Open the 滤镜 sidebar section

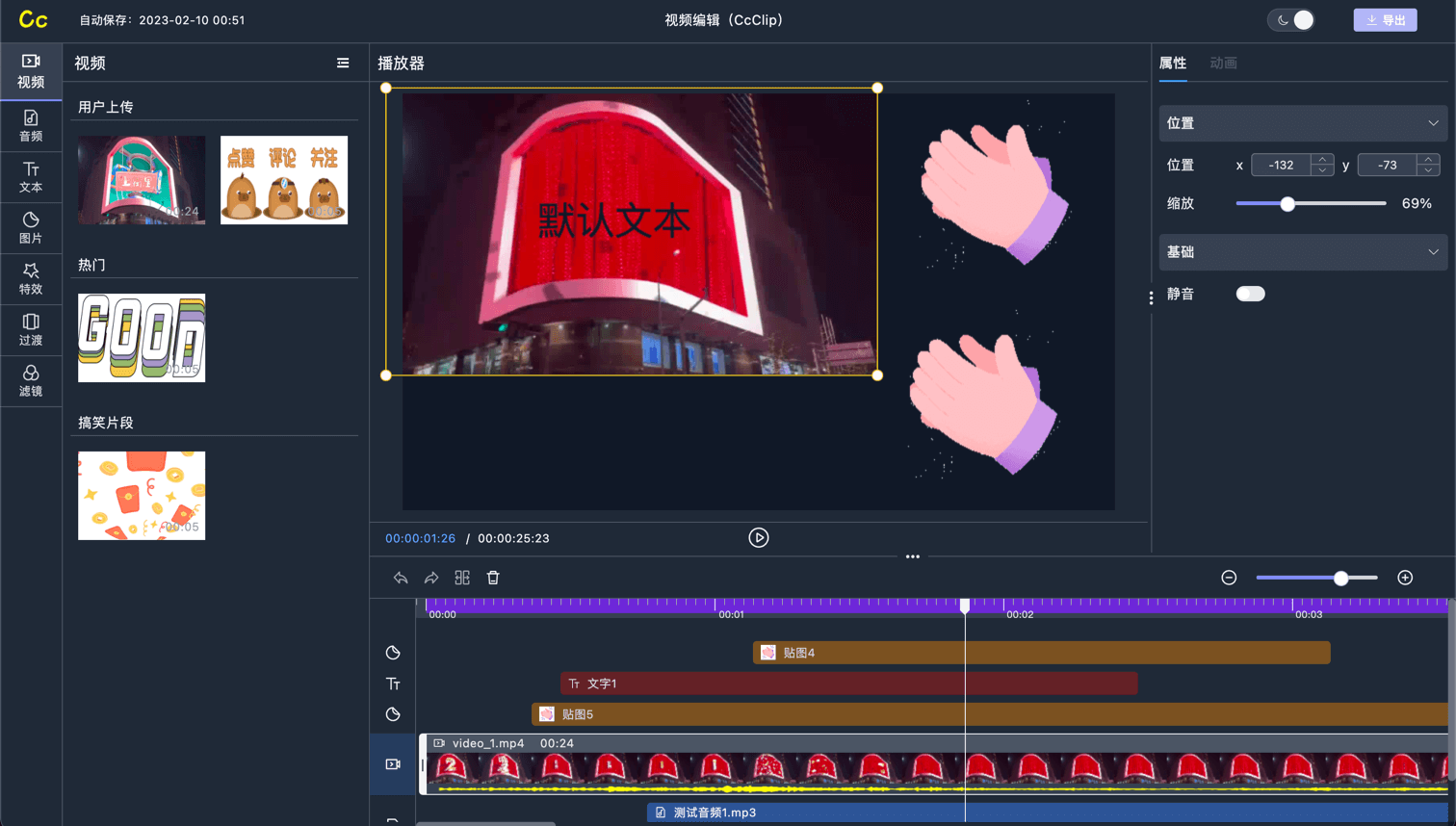31,381
